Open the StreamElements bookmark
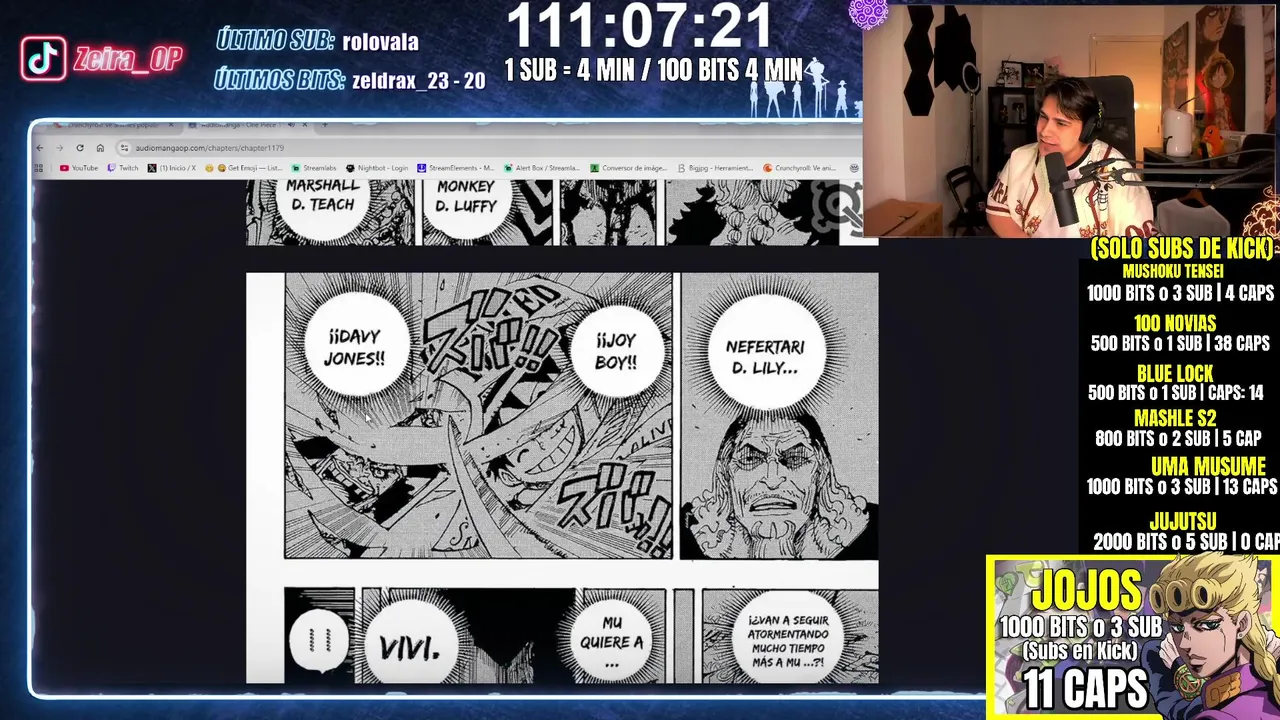Viewport: 1280px width, 720px height. coord(455,168)
